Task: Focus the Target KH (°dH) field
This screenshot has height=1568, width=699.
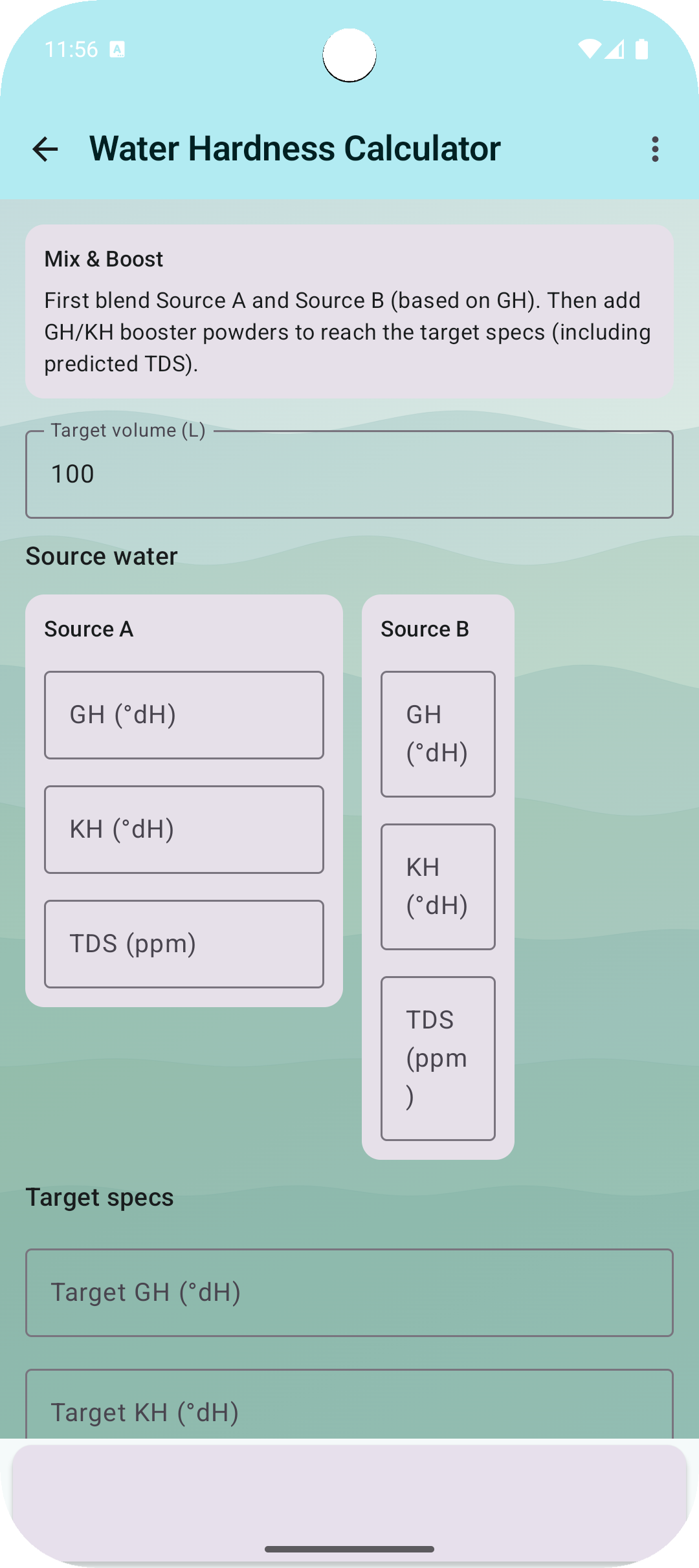Action: (x=349, y=1411)
